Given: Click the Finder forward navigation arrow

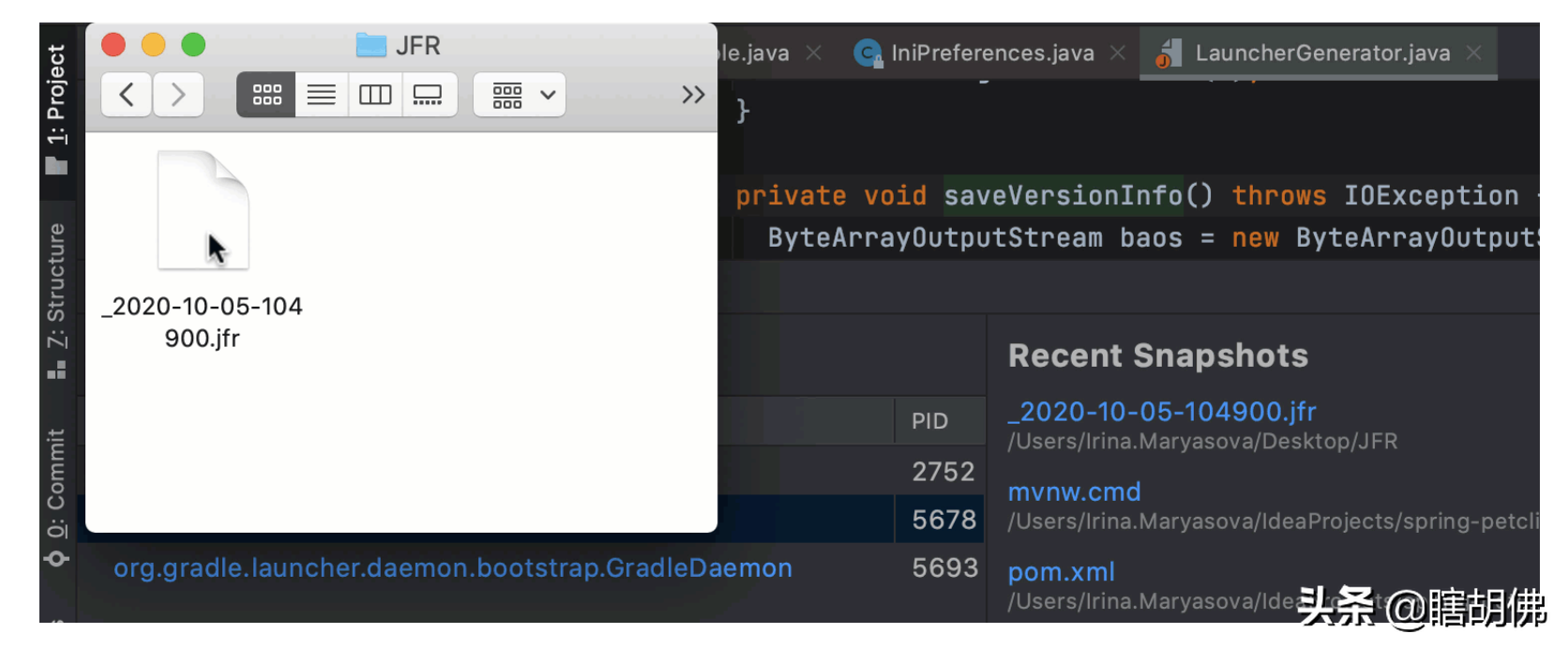Looking at the screenshot, I should coord(178,95).
